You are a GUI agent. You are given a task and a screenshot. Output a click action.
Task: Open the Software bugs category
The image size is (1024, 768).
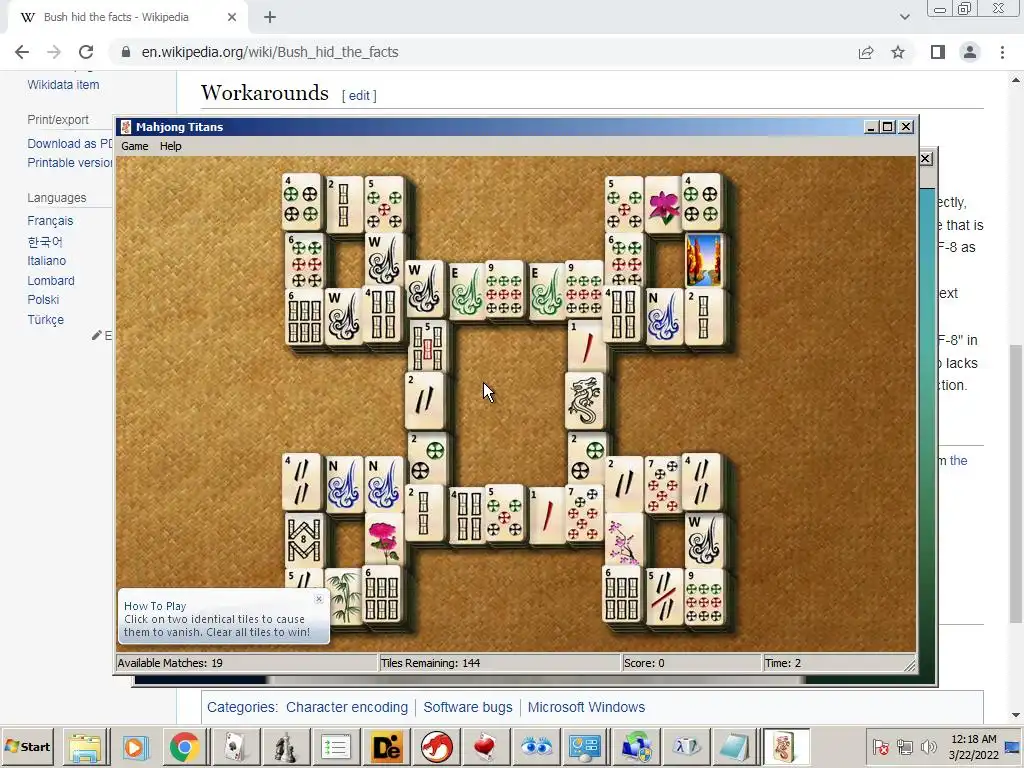pyautogui.click(x=468, y=707)
